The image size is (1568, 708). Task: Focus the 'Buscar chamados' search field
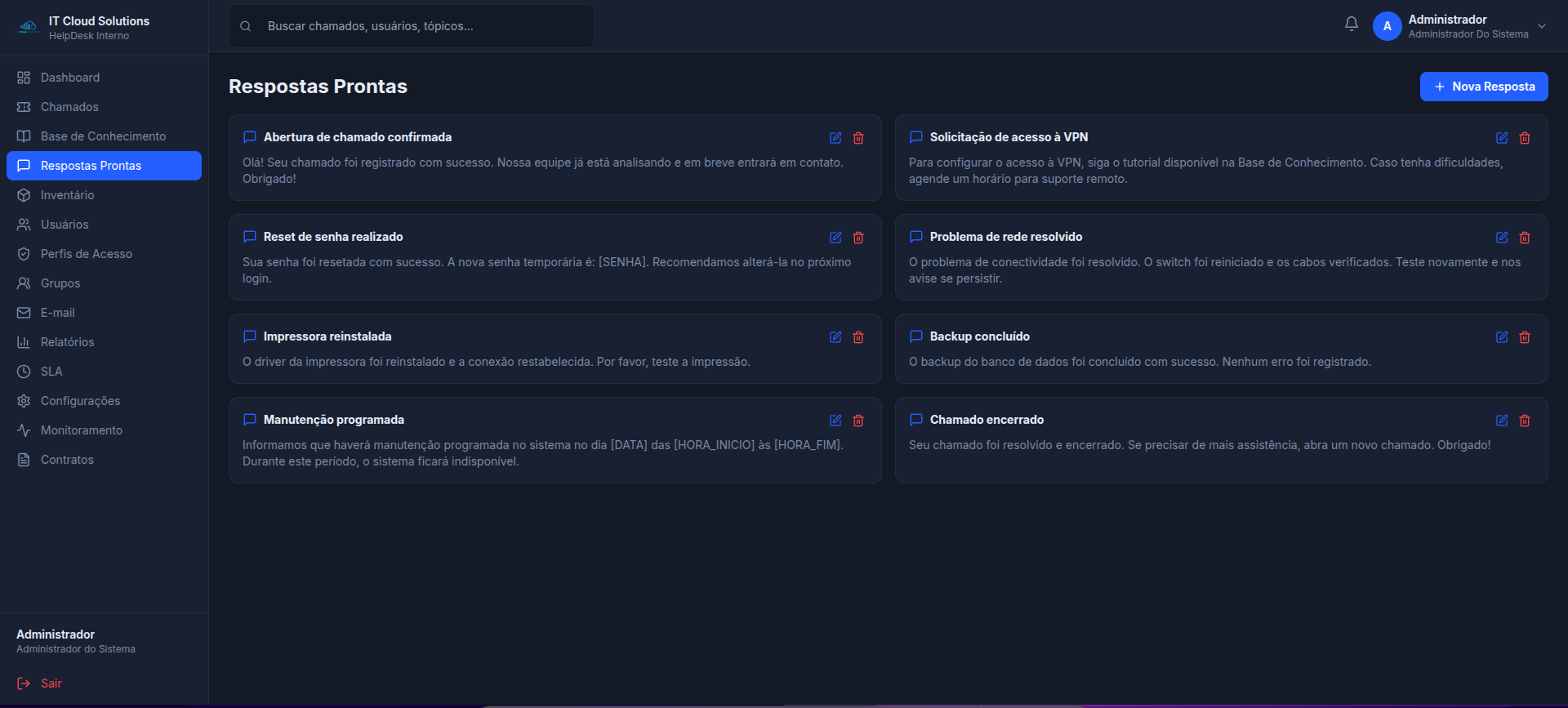click(x=412, y=26)
